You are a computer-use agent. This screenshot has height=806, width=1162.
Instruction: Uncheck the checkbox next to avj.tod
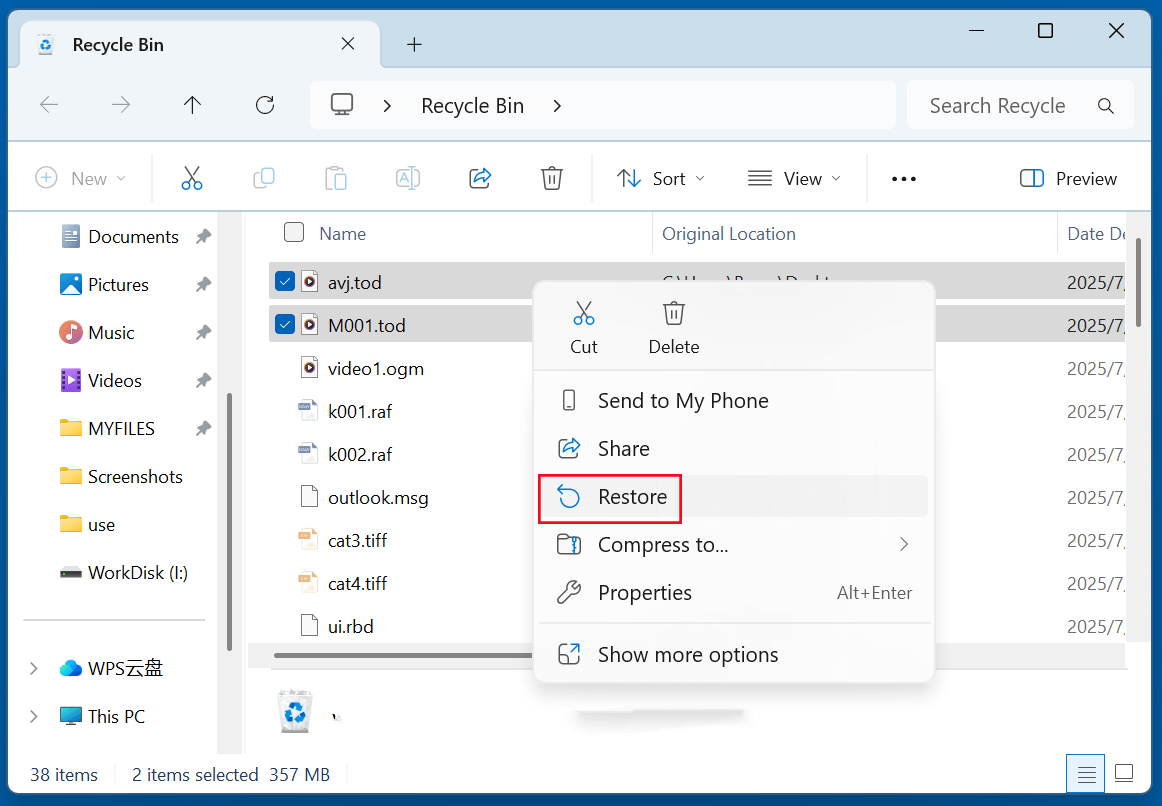(x=283, y=281)
